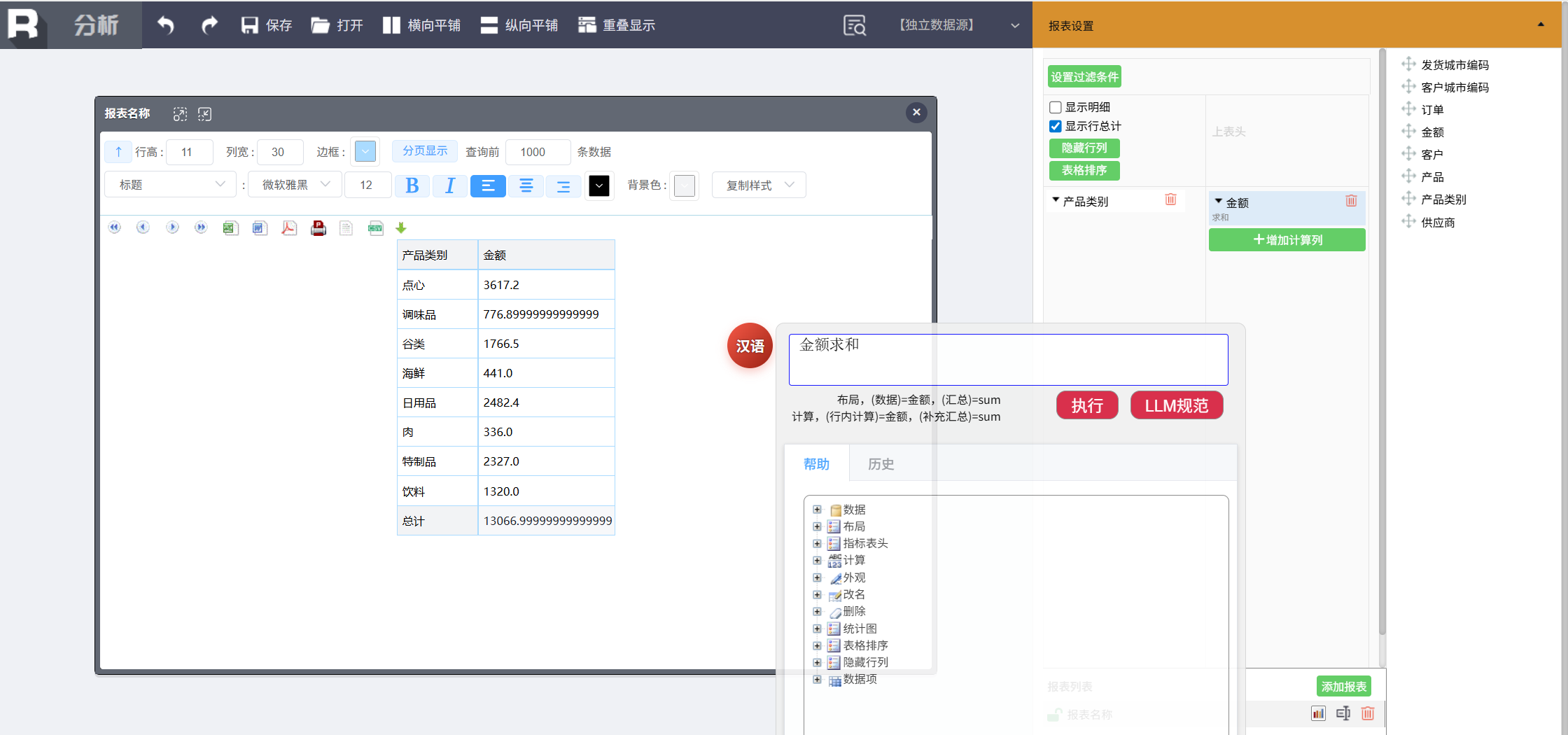Export the report to PDF
The width and height of the screenshot is (1568, 735).
click(289, 227)
